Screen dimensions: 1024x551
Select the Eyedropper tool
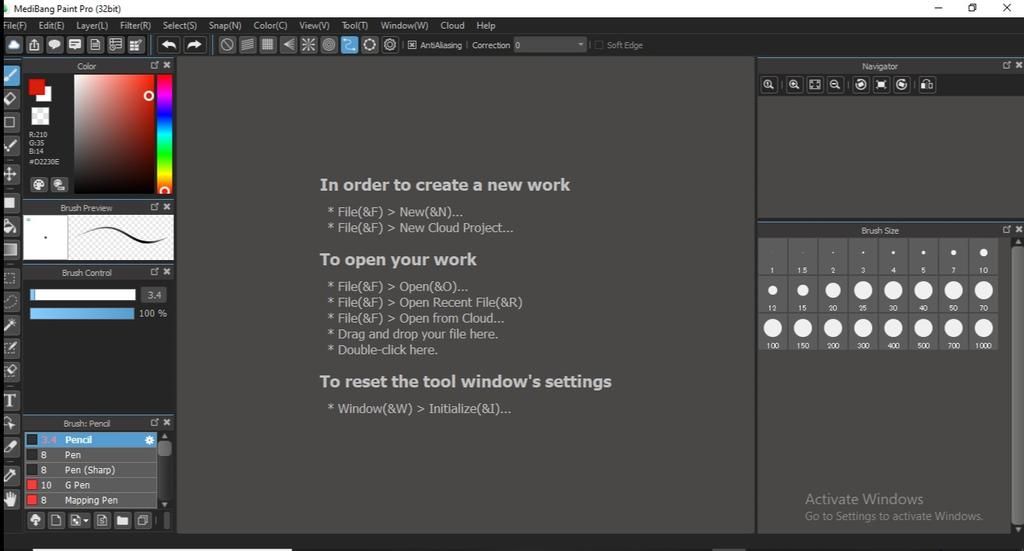10,475
